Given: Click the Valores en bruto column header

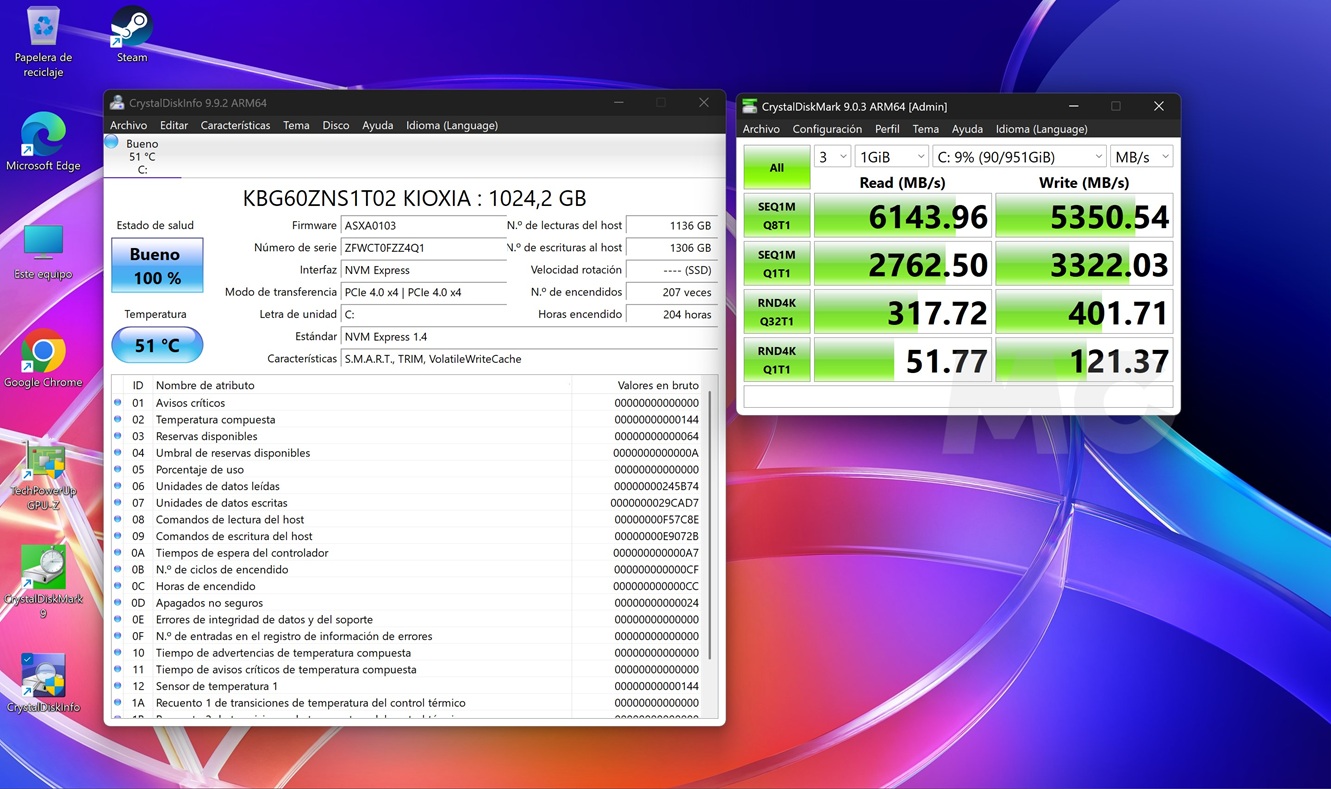Looking at the screenshot, I should (x=658, y=385).
